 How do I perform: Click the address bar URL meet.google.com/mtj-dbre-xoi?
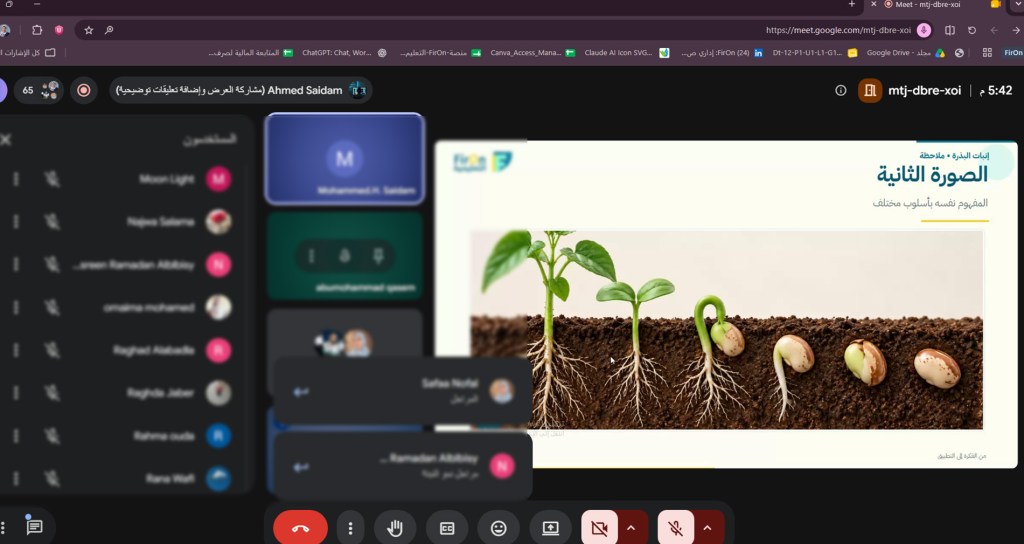[x=838, y=30]
